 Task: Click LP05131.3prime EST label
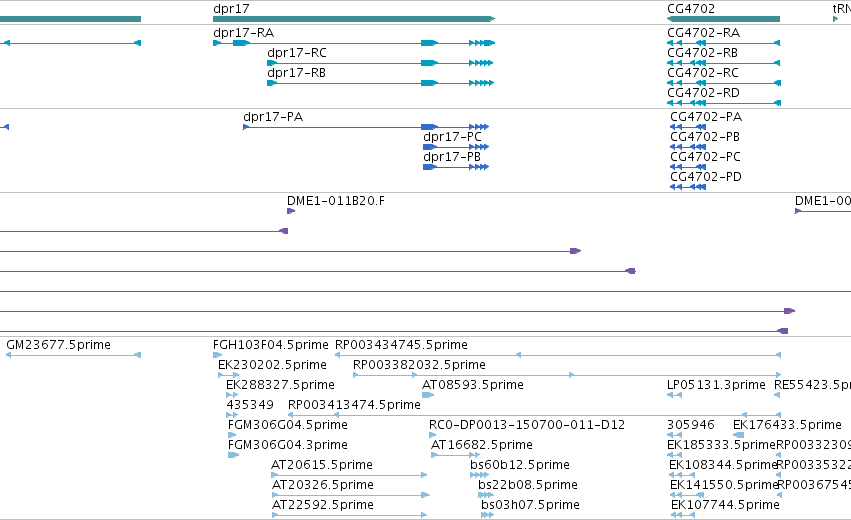716,385
